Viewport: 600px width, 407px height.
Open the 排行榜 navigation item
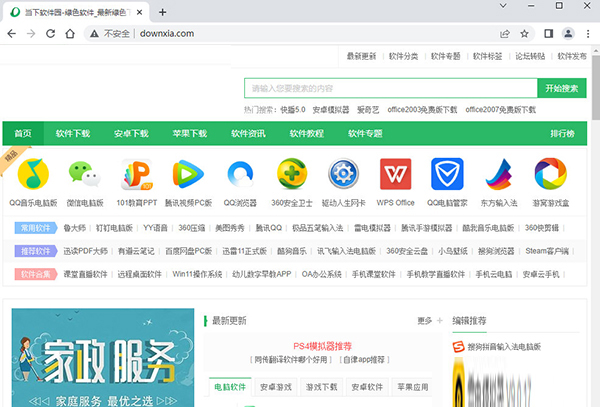[562, 133]
